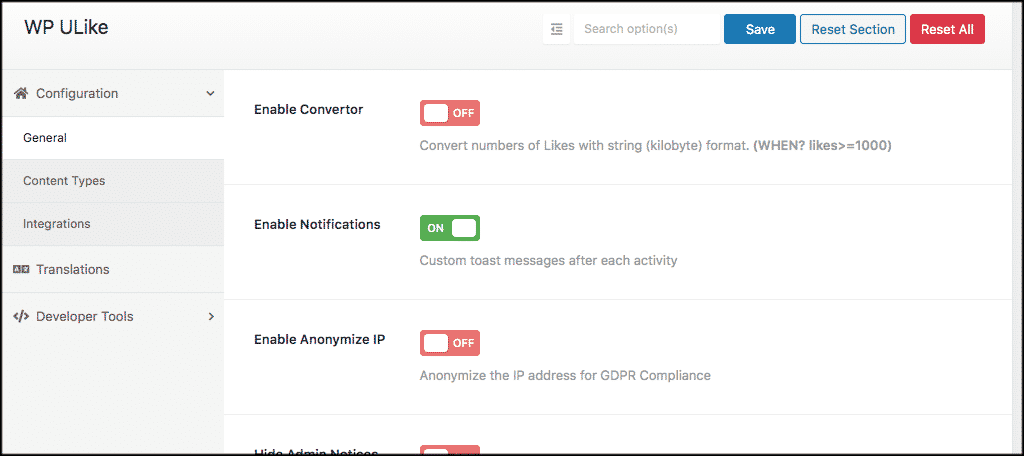Toggle the Enable Convertor switch

pos(450,113)
